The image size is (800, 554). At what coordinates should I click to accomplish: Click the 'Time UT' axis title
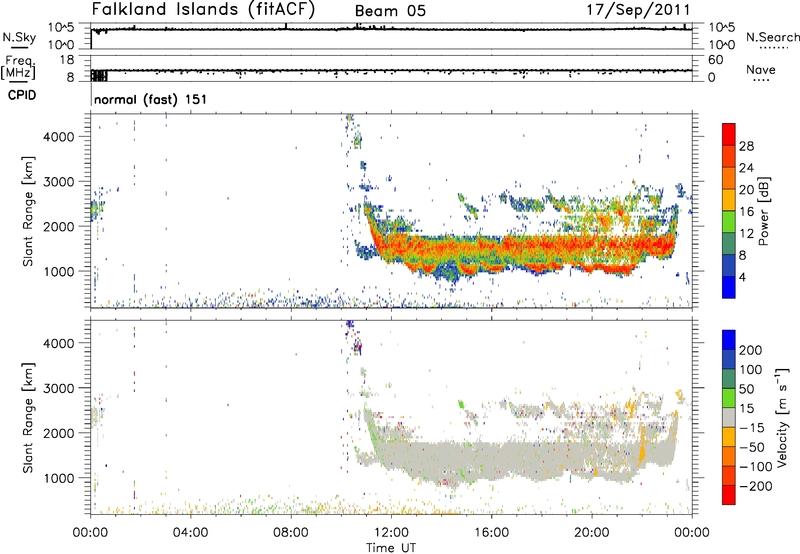(x=391, y=547)
